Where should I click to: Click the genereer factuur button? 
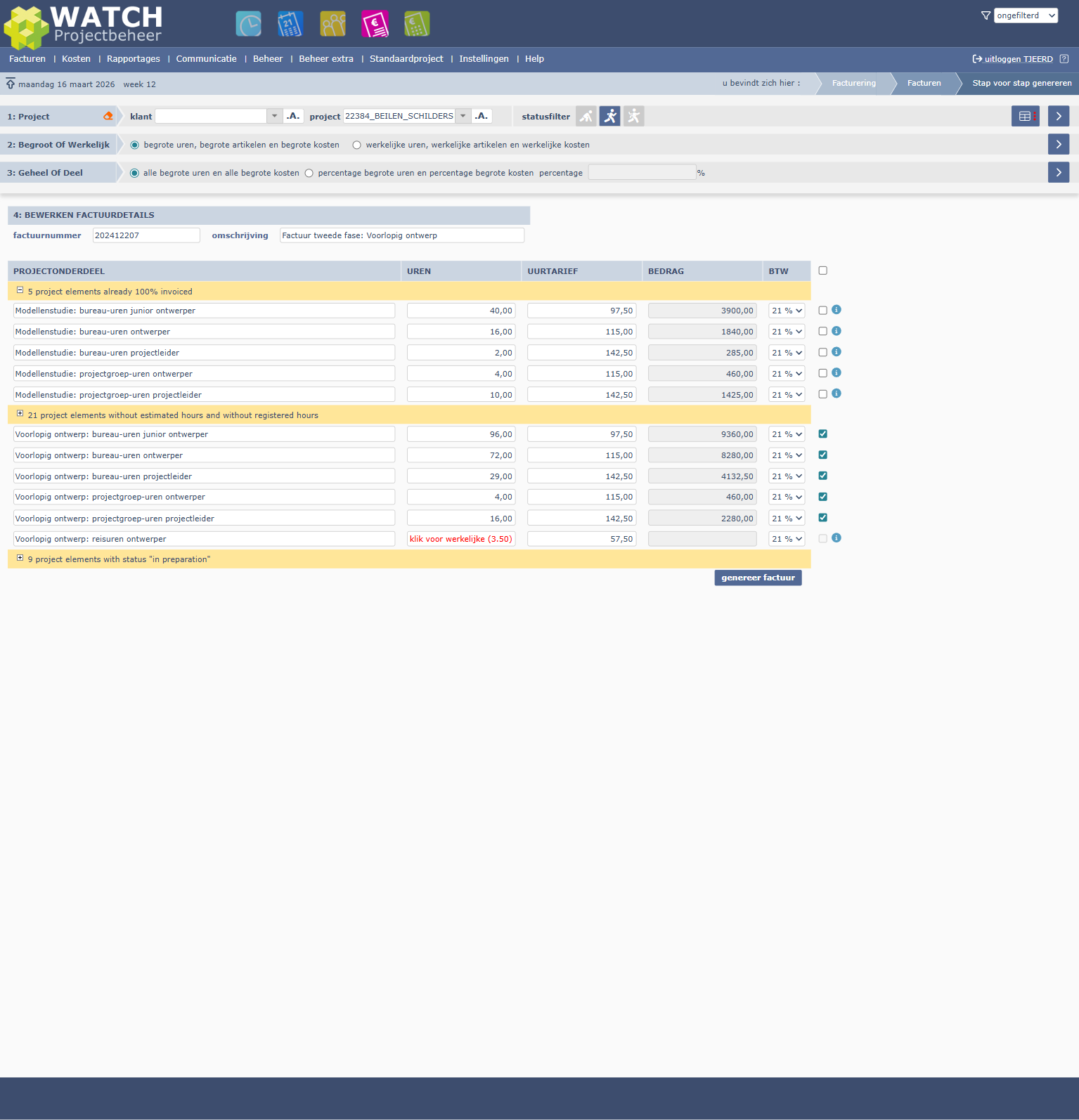[758, 578]
